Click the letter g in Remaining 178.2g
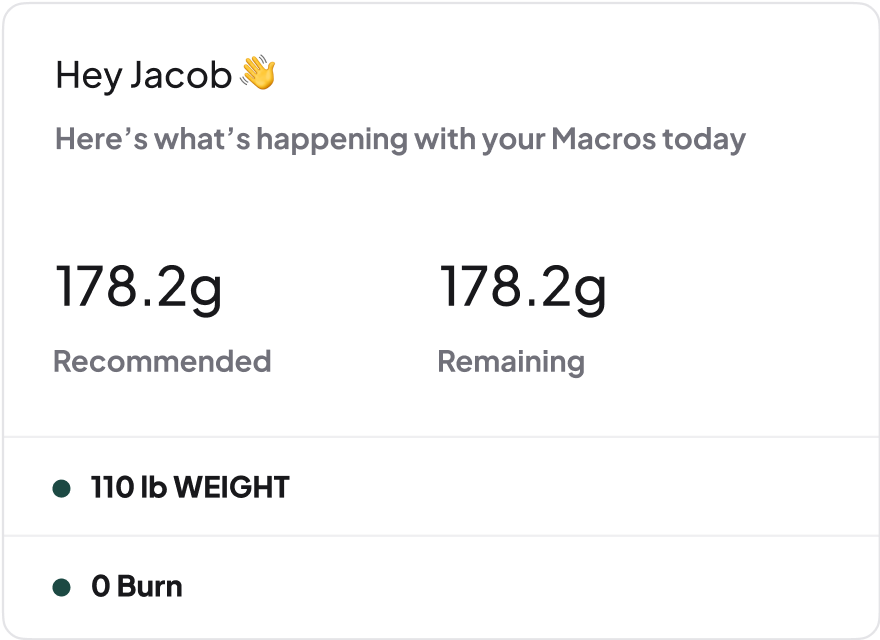Image resolution: width=880 pixels, height=640 pixels. pos(590,291)
